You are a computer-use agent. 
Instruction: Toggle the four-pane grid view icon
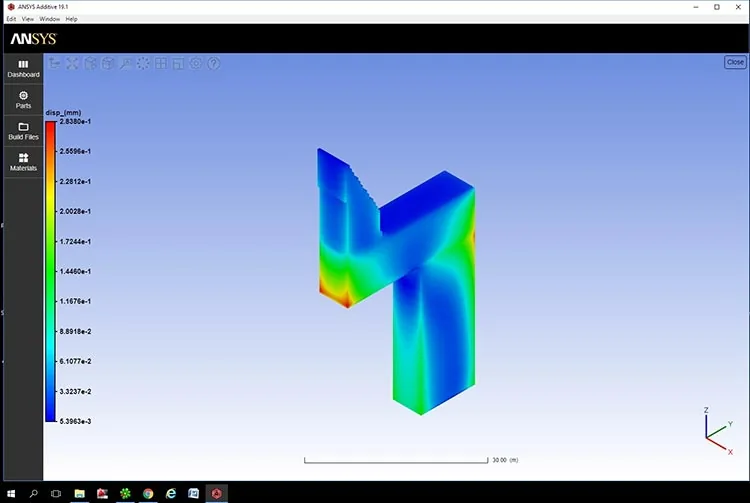161,63
